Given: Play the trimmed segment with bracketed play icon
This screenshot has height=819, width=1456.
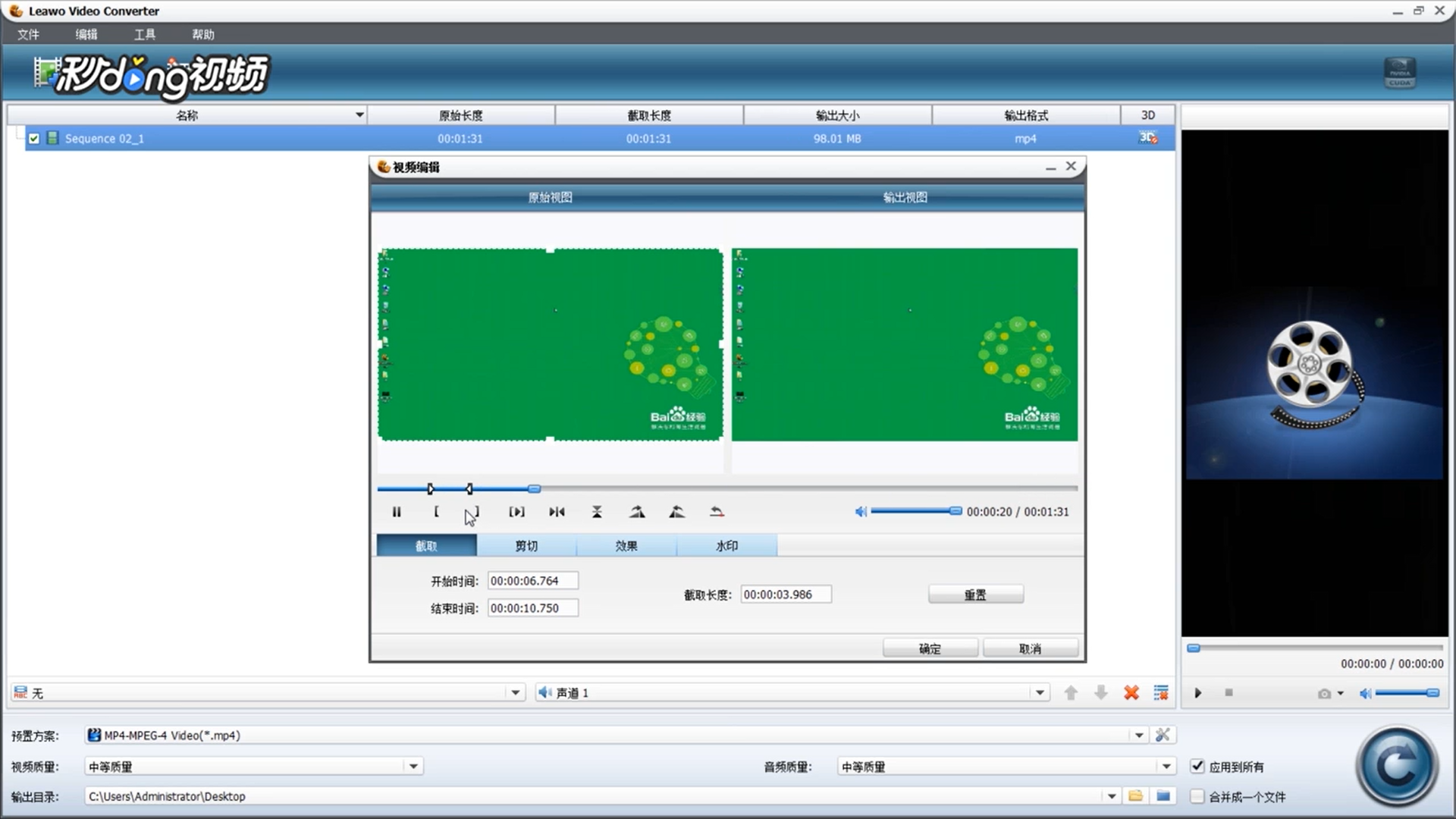Looking at the screenshot, I should [x=516, y=512].
